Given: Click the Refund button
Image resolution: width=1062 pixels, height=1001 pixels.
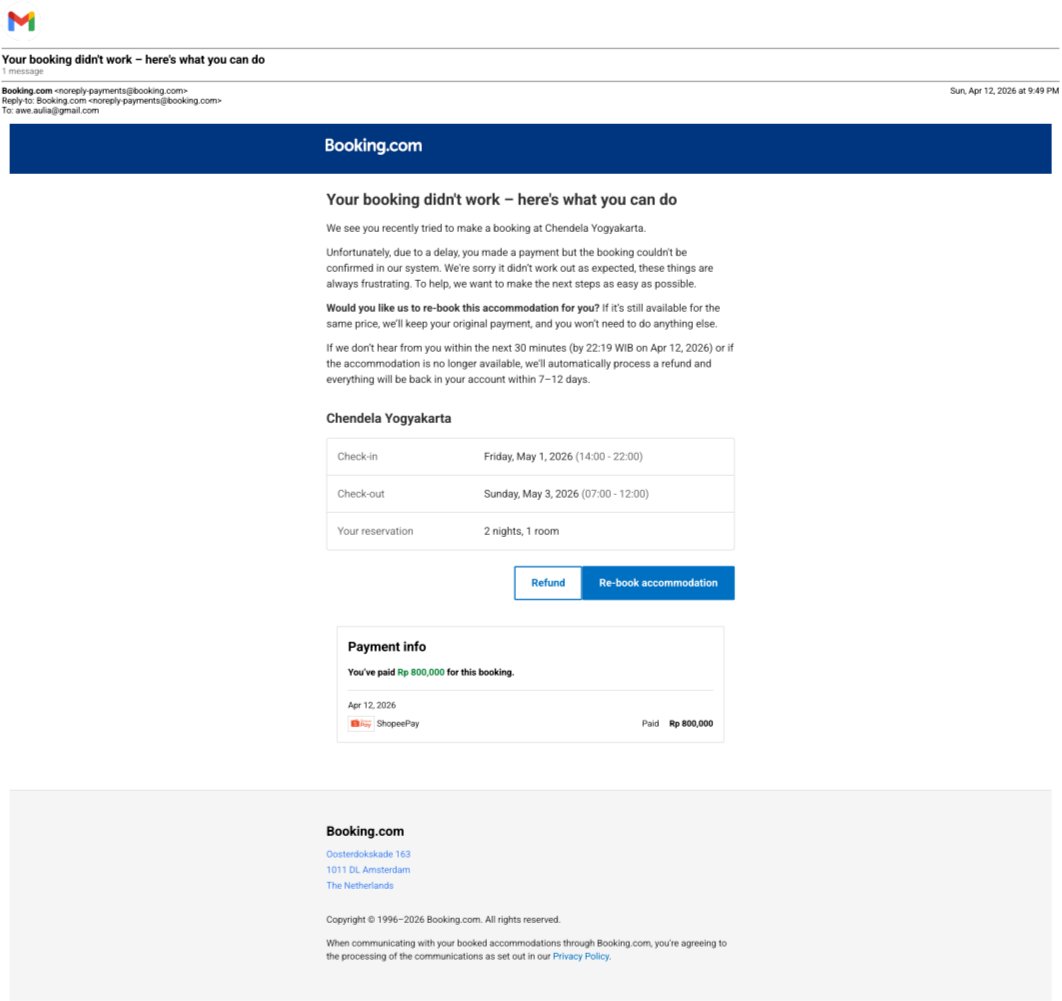Looking at the screenshot, I should point(547,582).
